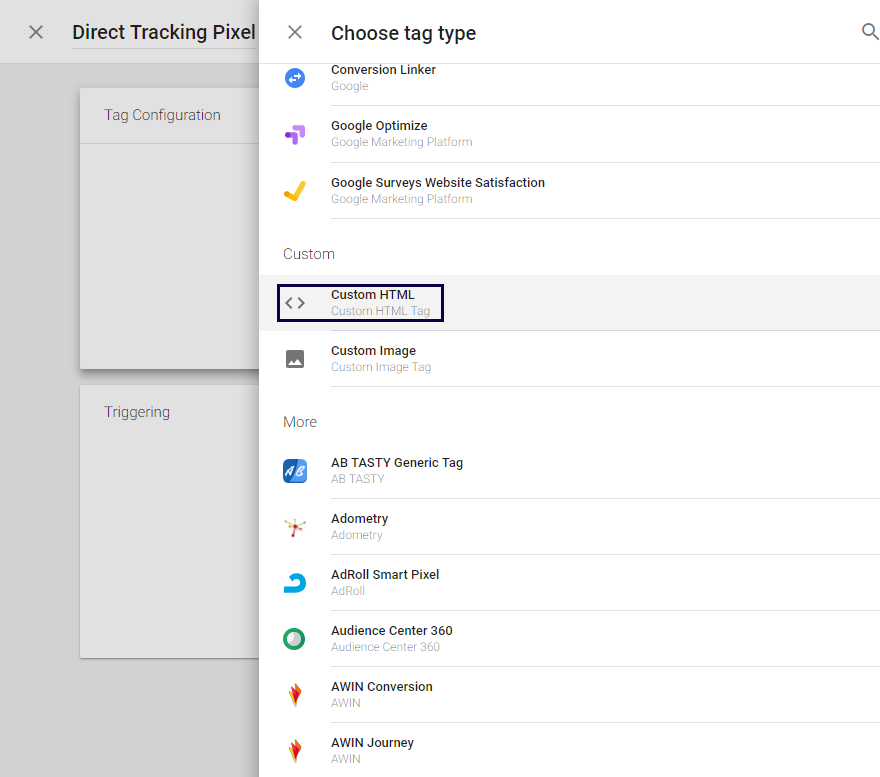Close the Choose tag type panel

(x=295, y=32)
